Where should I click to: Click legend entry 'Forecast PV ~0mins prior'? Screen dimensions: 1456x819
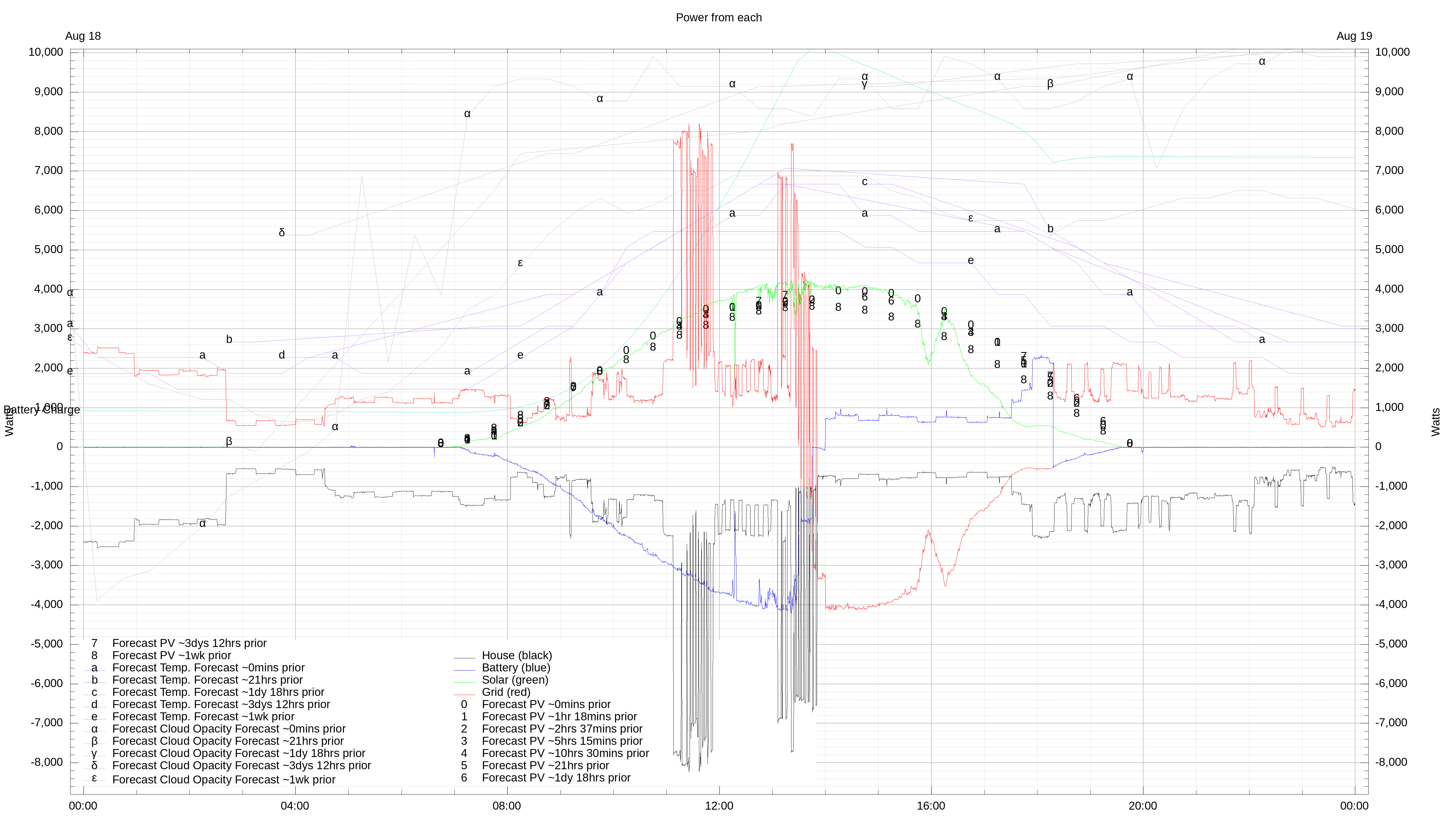[x=546, y=704]
